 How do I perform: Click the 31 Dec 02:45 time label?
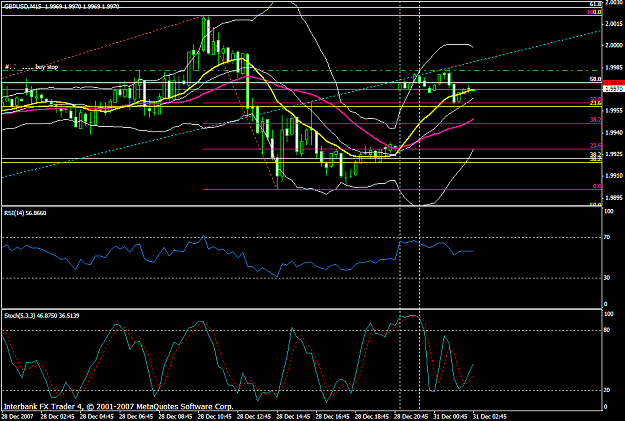[x=489, y=417]
